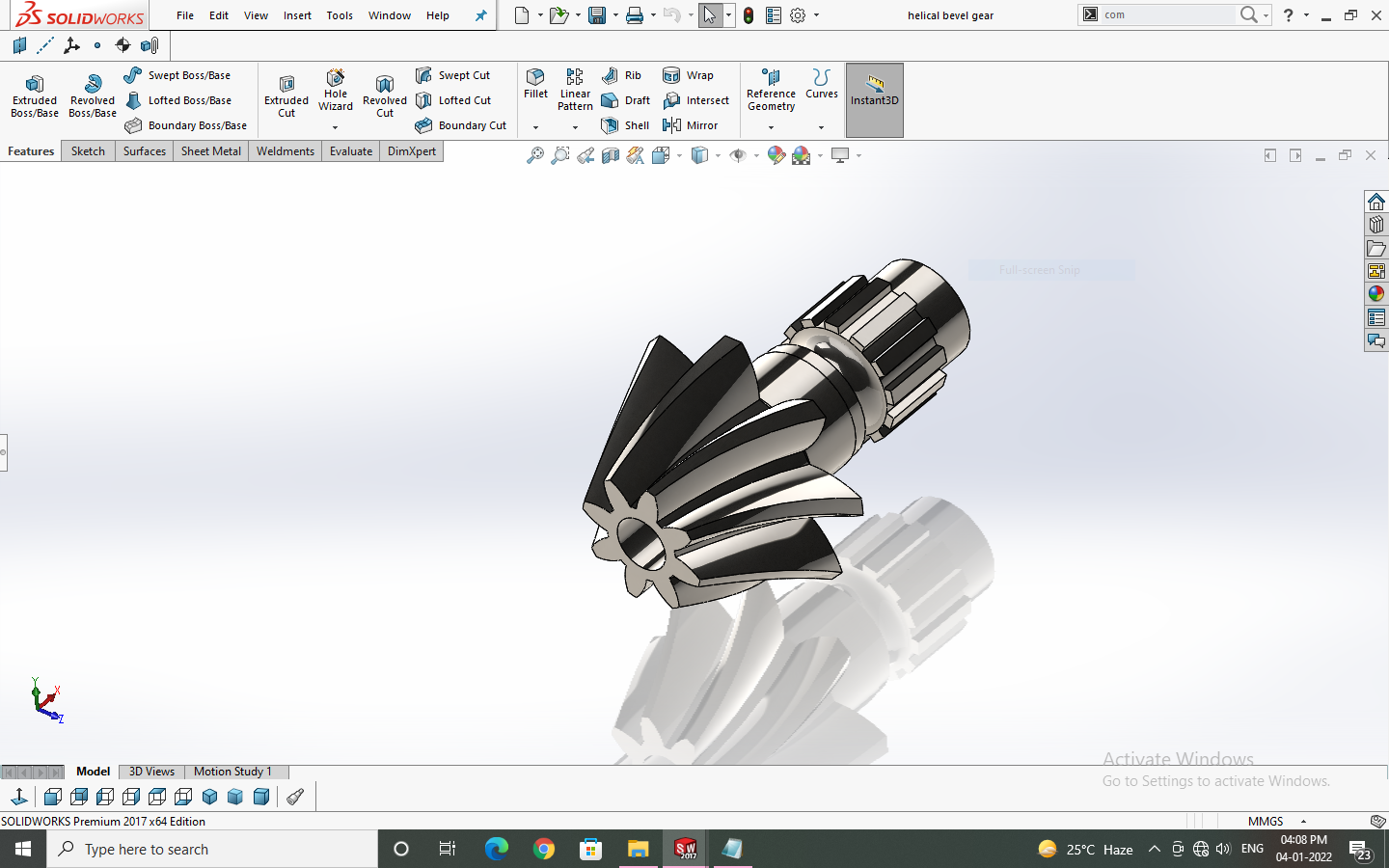Click the Rebuild traffic light icon

[x=749, y=15]
